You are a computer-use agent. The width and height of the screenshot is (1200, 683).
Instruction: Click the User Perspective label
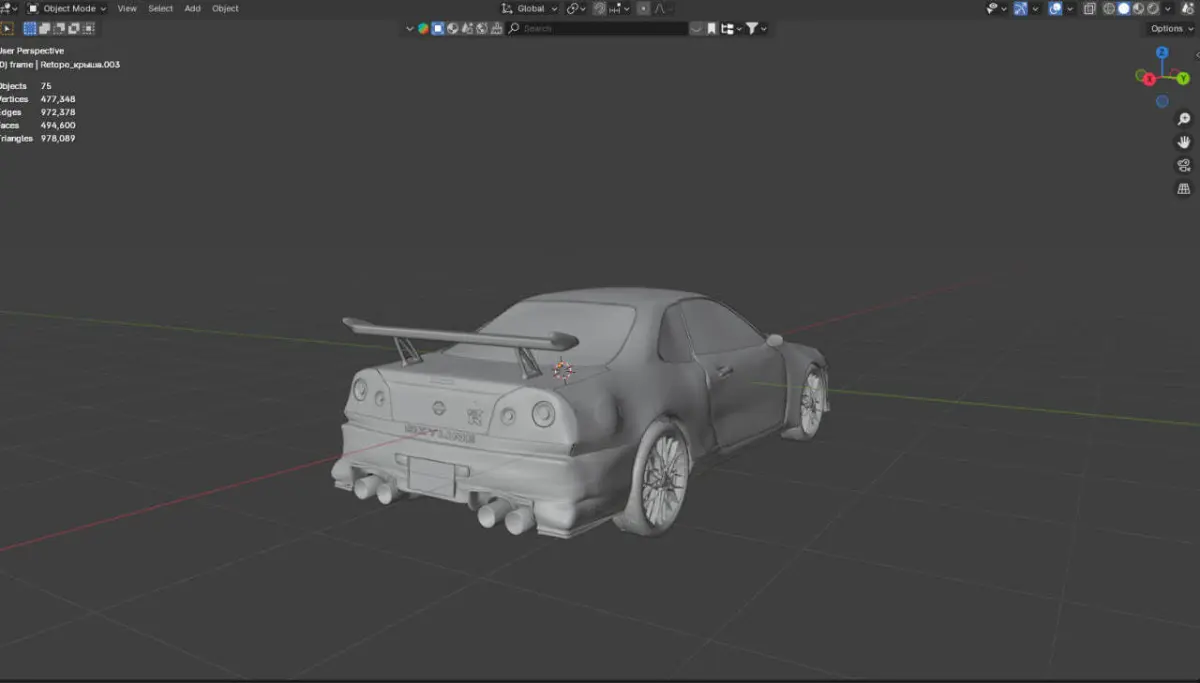pyautogui.click(x=31, y=50)
